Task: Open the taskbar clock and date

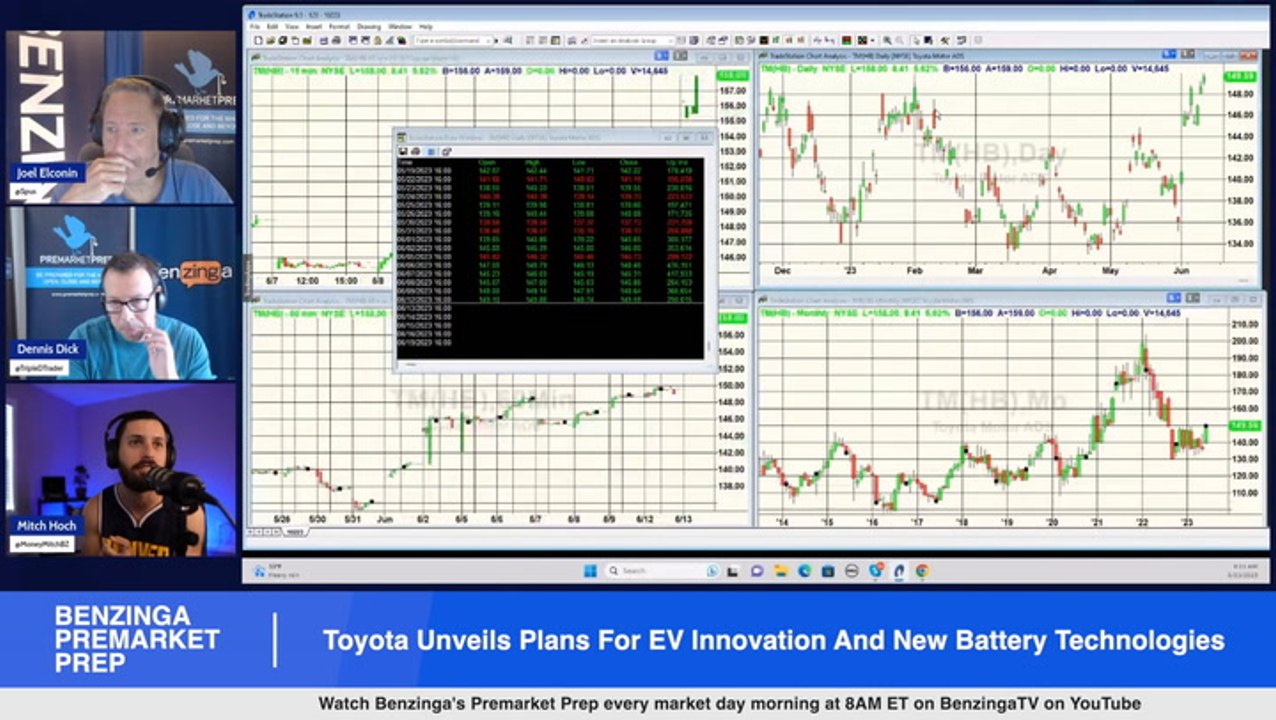Action: [1245, 572]
